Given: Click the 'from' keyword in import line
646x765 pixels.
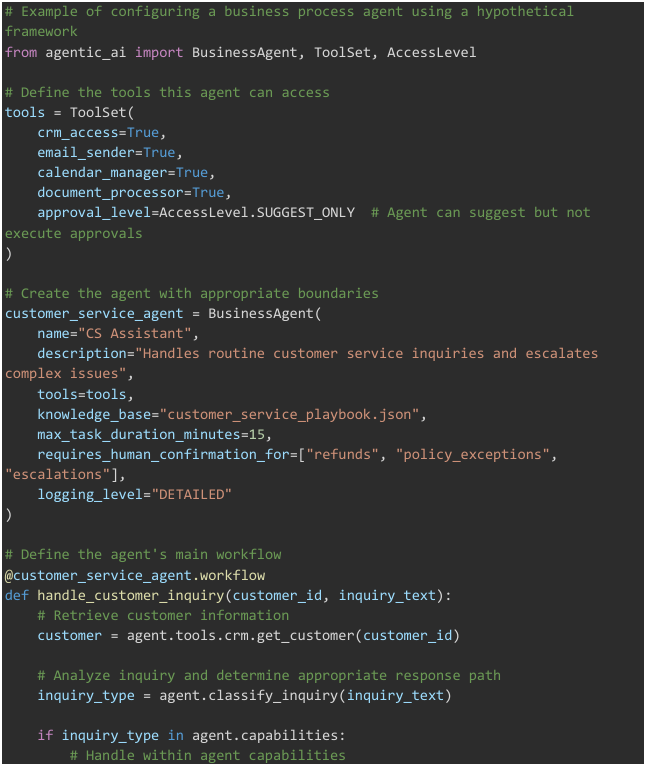Looking at the screenshot, I should tap(21, 52).
